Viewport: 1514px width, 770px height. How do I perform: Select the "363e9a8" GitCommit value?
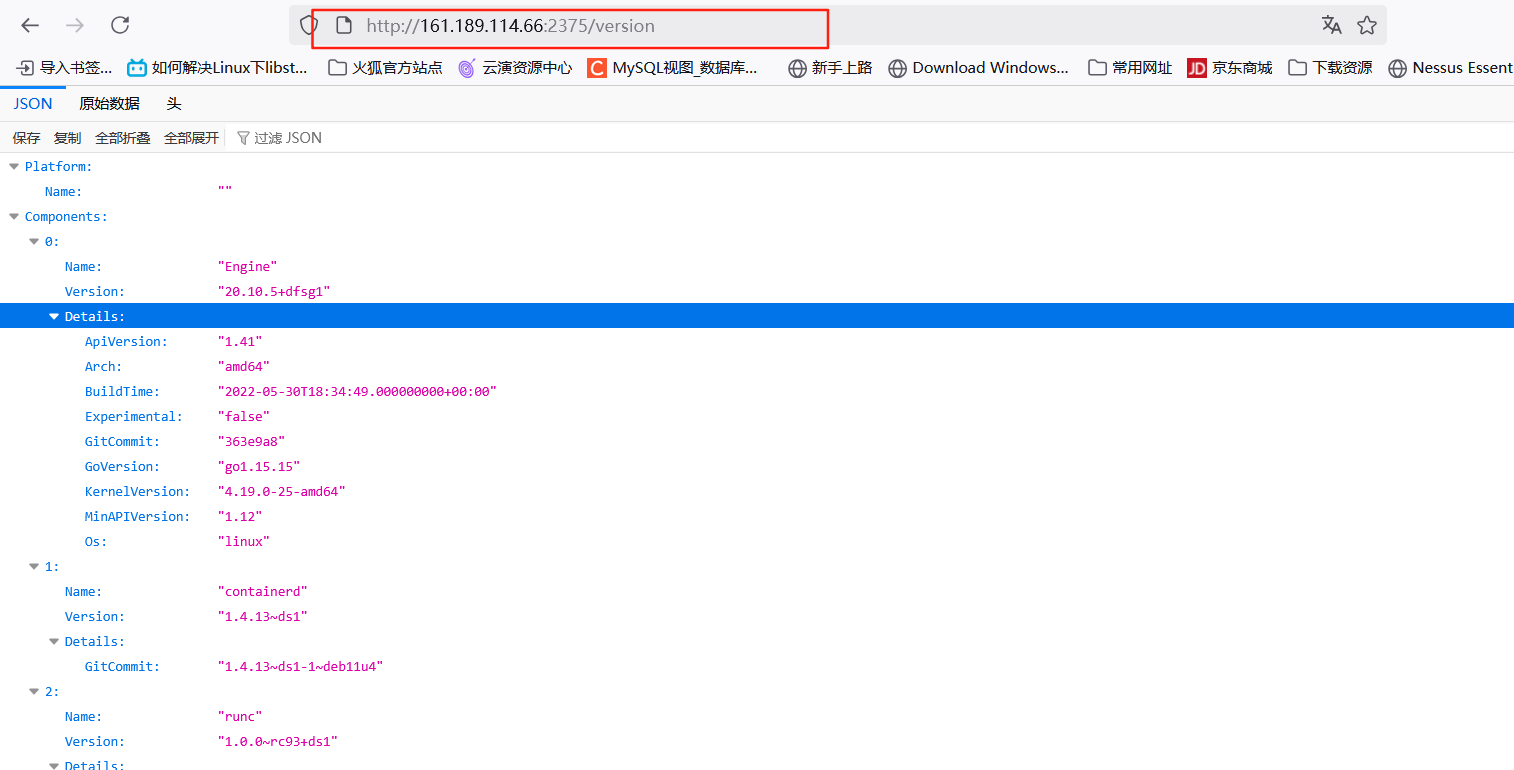coord(251,441)
